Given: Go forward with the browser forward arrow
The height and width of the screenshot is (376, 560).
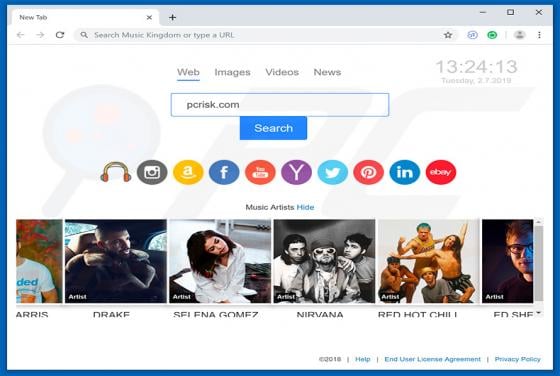Looking at the screenshot, I should click(x=40, y=35).
